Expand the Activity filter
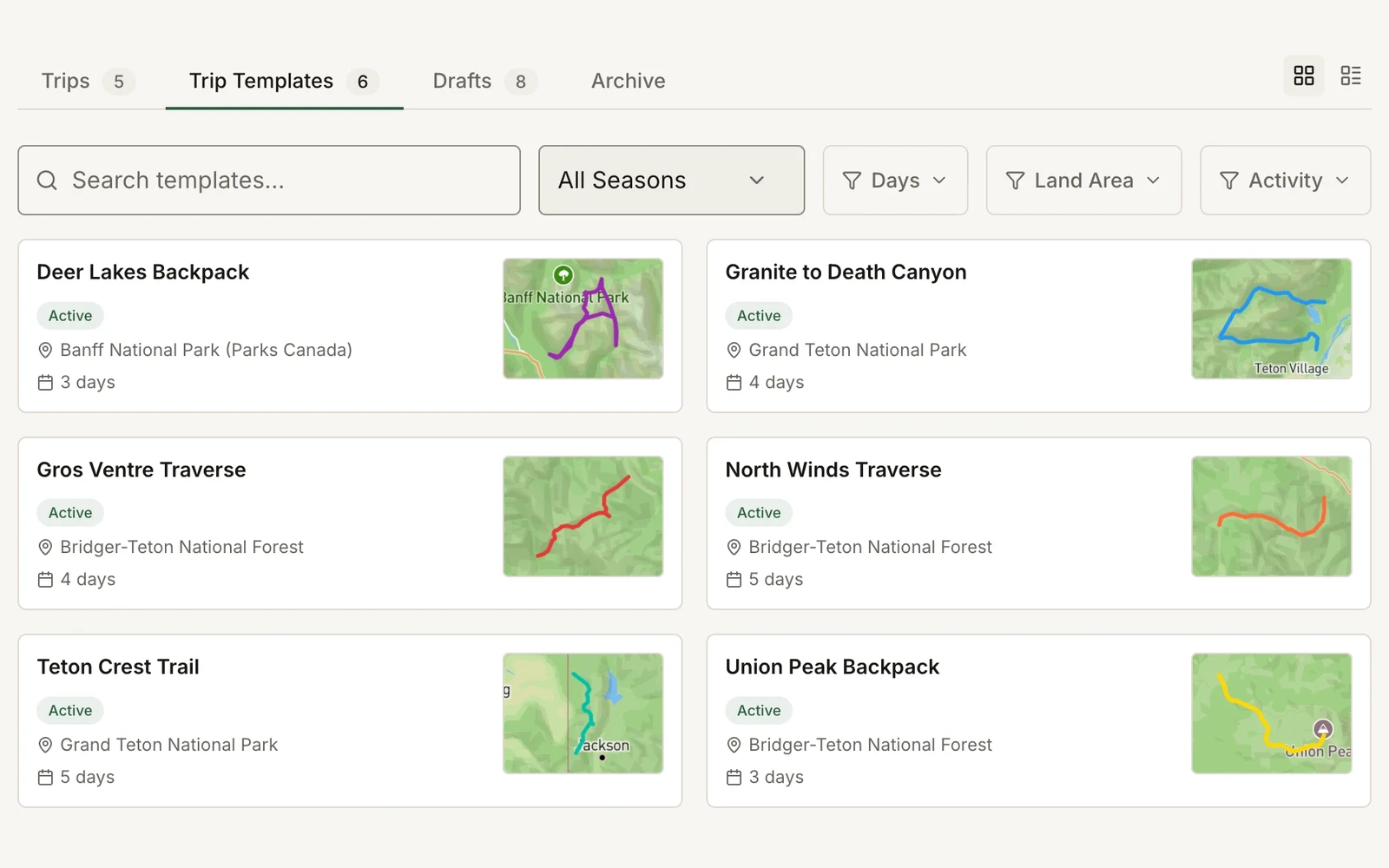This screenshot has height=868, width=1389. click(1285, 180)
